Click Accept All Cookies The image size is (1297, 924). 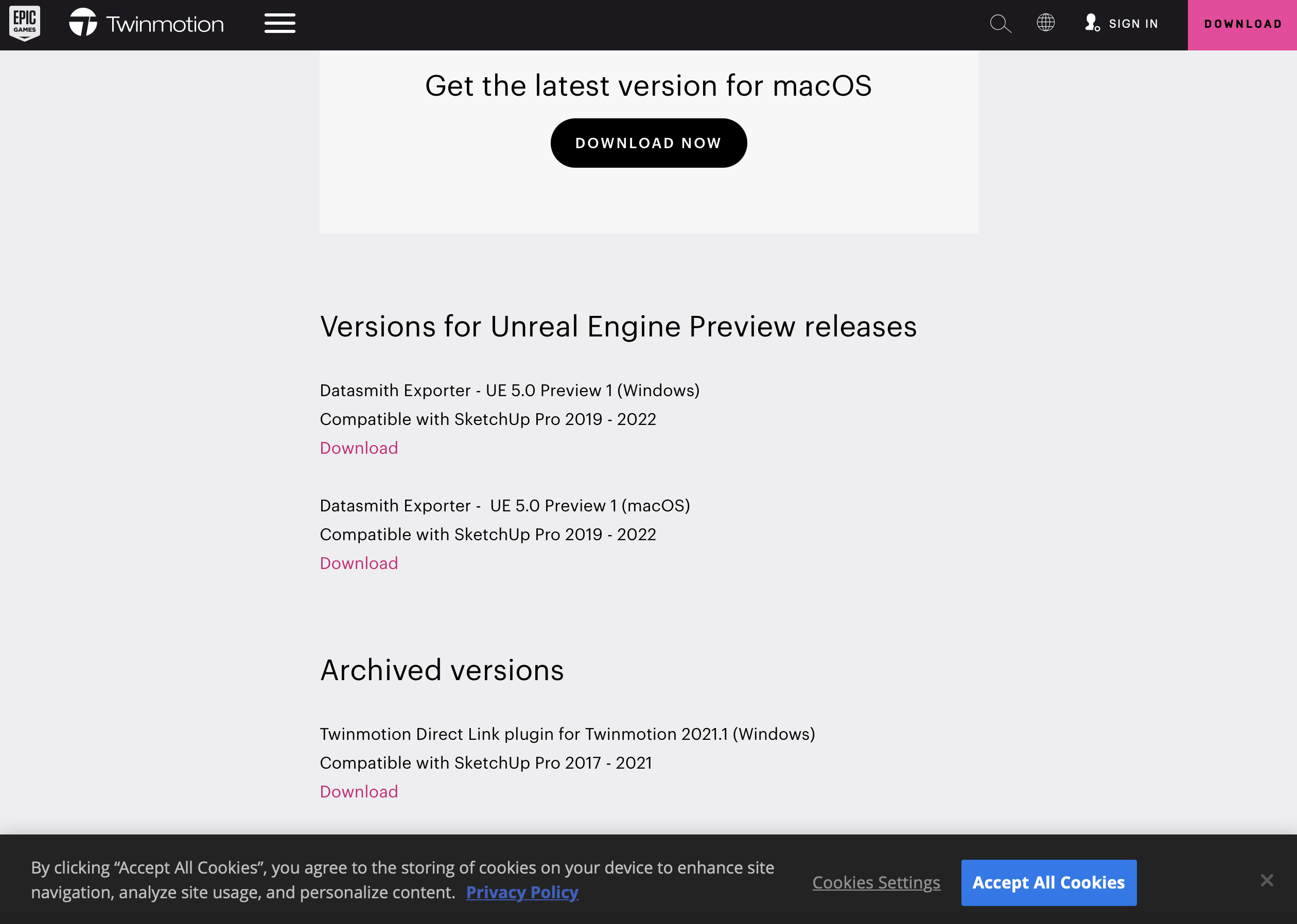click(1048, 882)
